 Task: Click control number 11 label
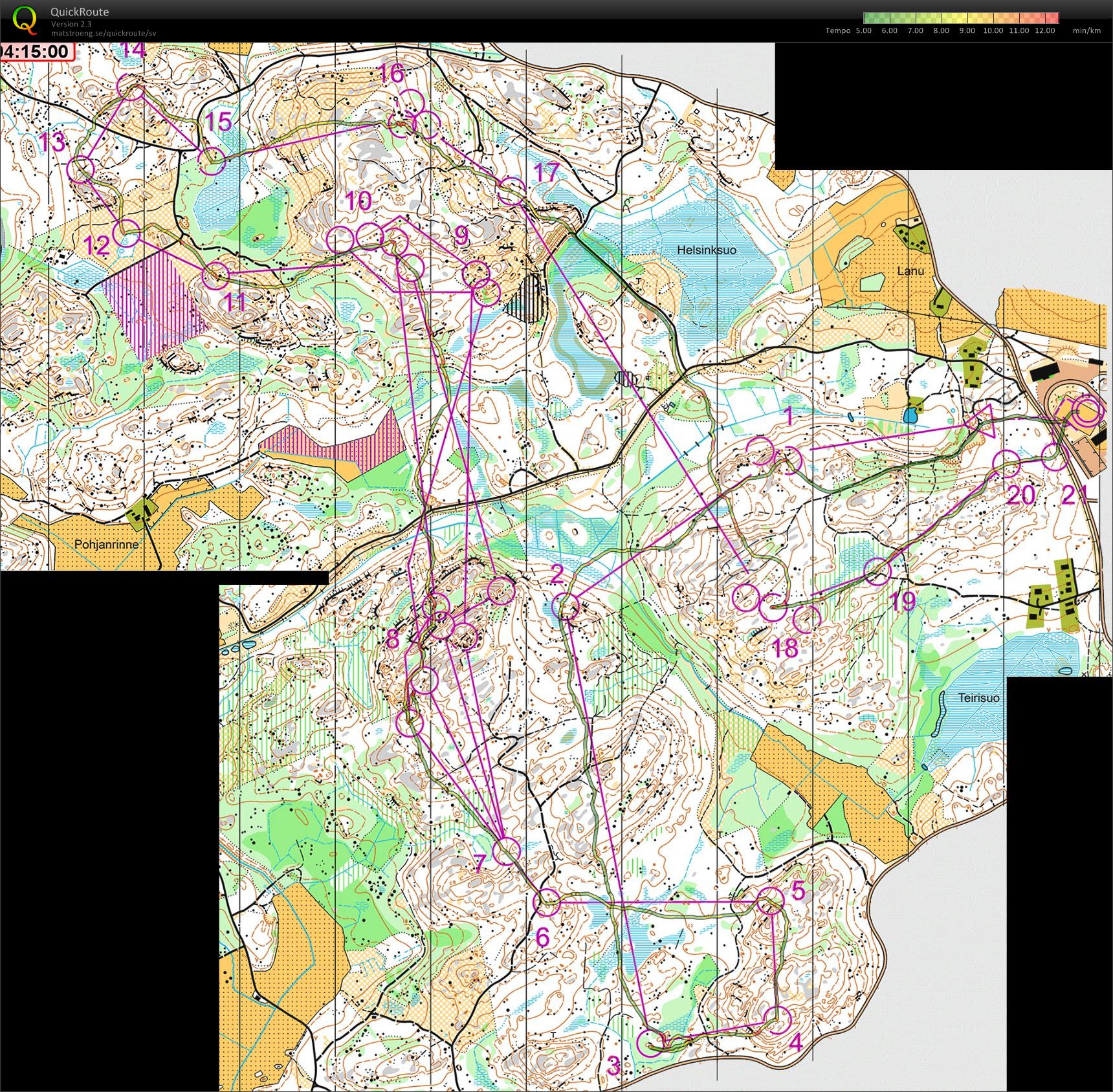[x=236, y=301]
